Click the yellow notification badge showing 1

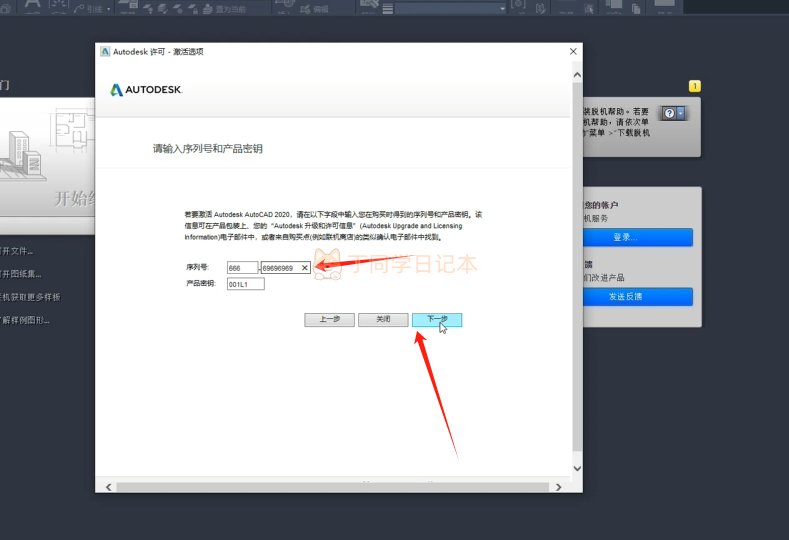click(x=694, y=86)
